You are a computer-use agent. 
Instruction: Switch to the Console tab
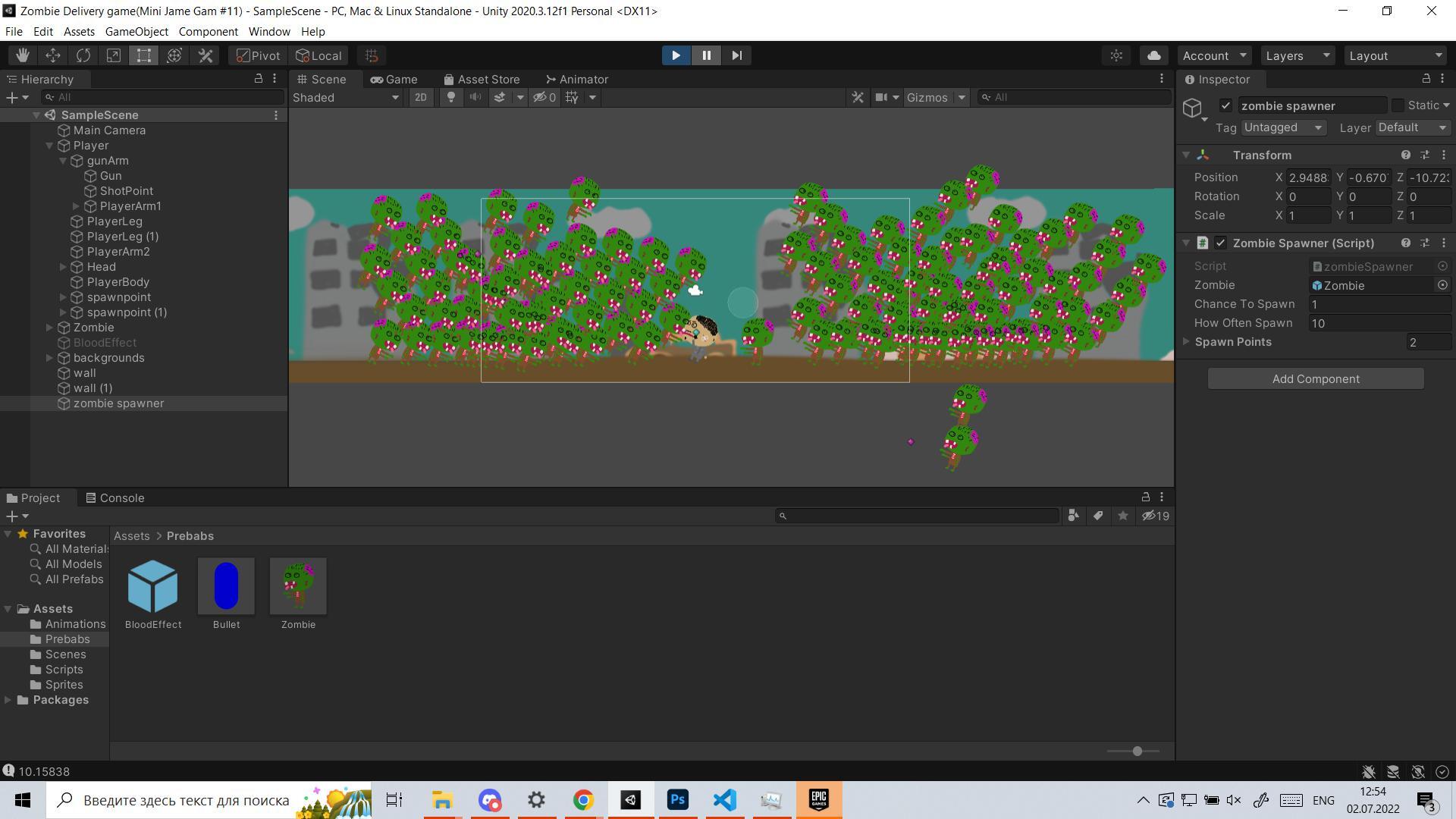click(115, 498)
